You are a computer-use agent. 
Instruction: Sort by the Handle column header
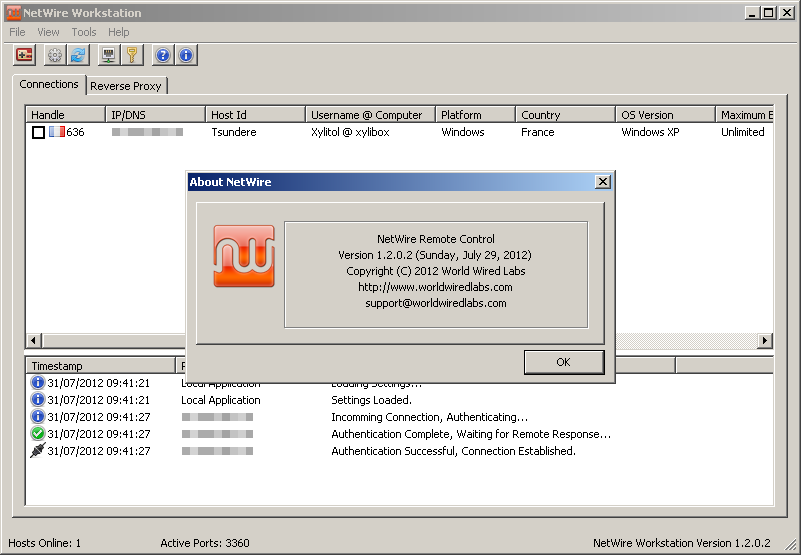(x=65, y=114)
